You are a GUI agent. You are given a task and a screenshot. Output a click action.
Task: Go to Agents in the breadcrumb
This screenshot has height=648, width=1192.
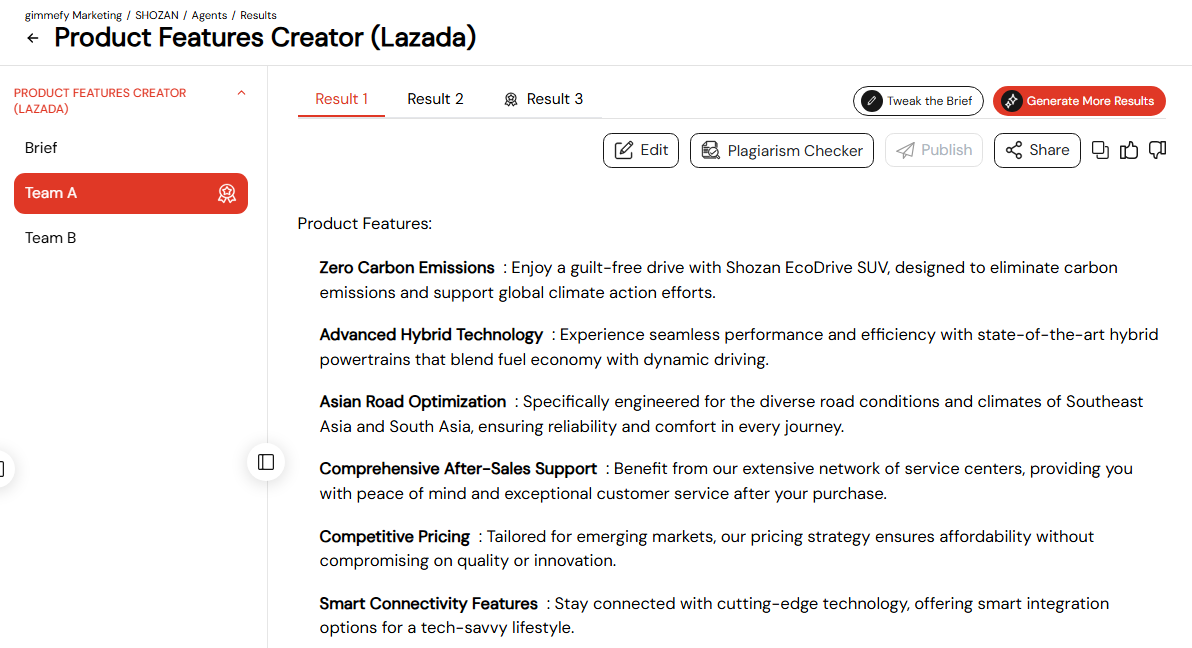(x=209, y=15)
